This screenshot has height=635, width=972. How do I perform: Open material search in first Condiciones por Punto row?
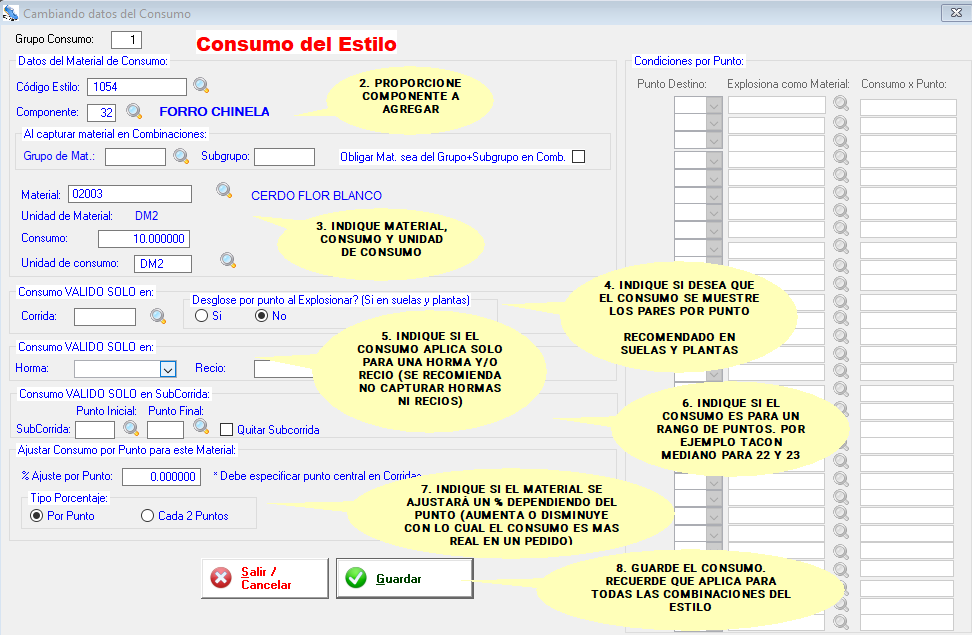tap(841, 103)
